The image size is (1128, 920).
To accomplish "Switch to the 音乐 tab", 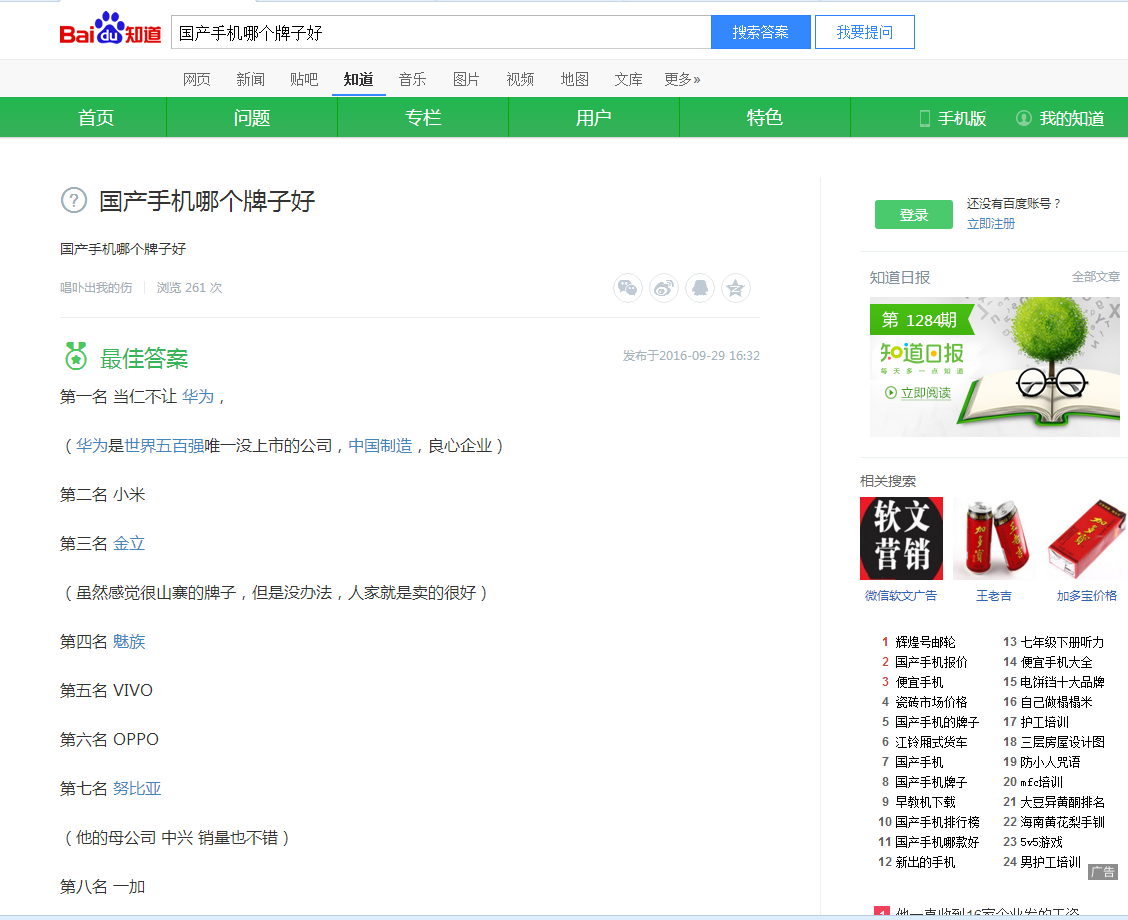I will pos(412,79).
